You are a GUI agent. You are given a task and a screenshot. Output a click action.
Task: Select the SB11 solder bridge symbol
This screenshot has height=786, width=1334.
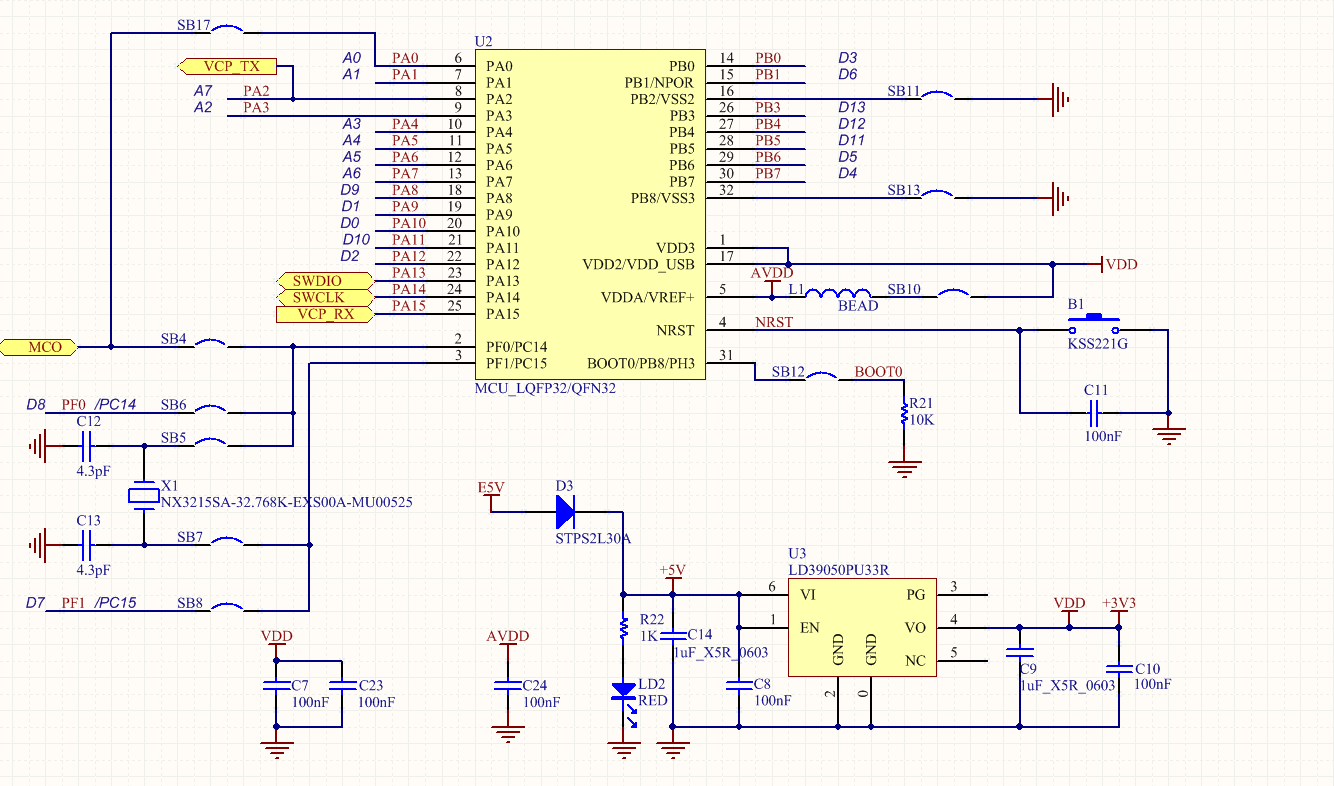pyautogui.click(x=936, y=97)
